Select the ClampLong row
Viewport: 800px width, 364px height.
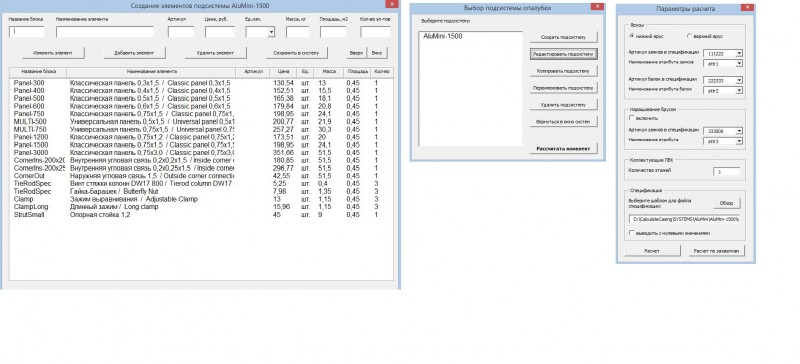(x=202, y=207)
